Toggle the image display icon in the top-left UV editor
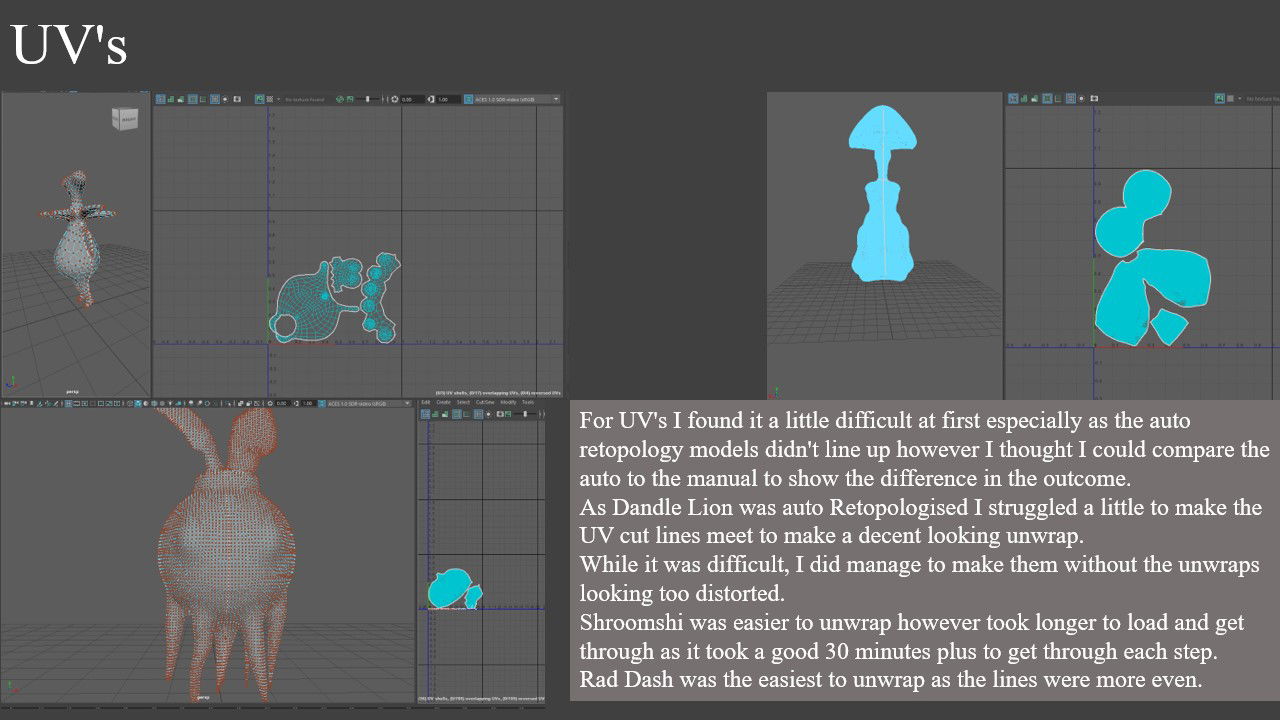The width and height of the screenshot is (1280, 720). coord(260,99)
